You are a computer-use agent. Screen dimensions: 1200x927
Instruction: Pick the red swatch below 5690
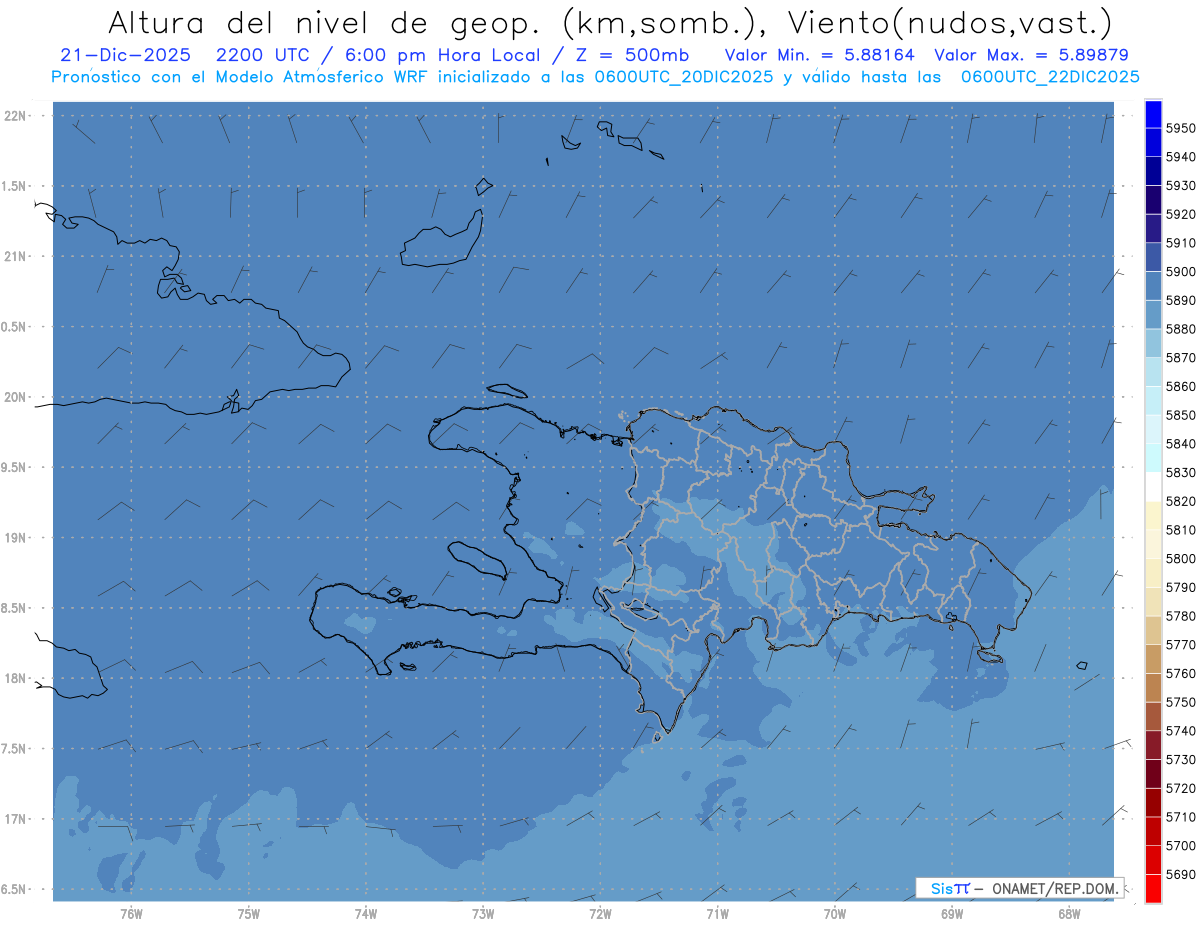click(x=1153, y=888)
